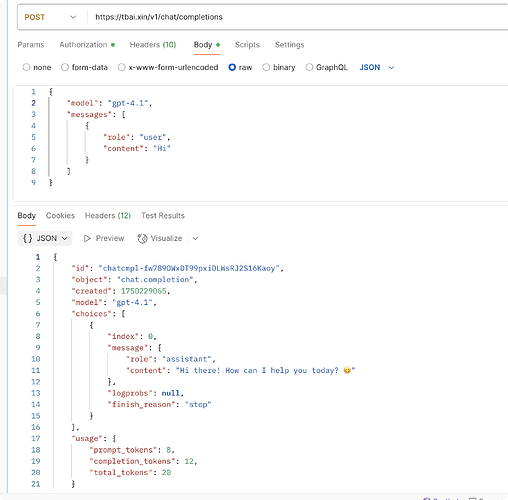
Task: Open the request Headers (10) tab
Action: 153,45
